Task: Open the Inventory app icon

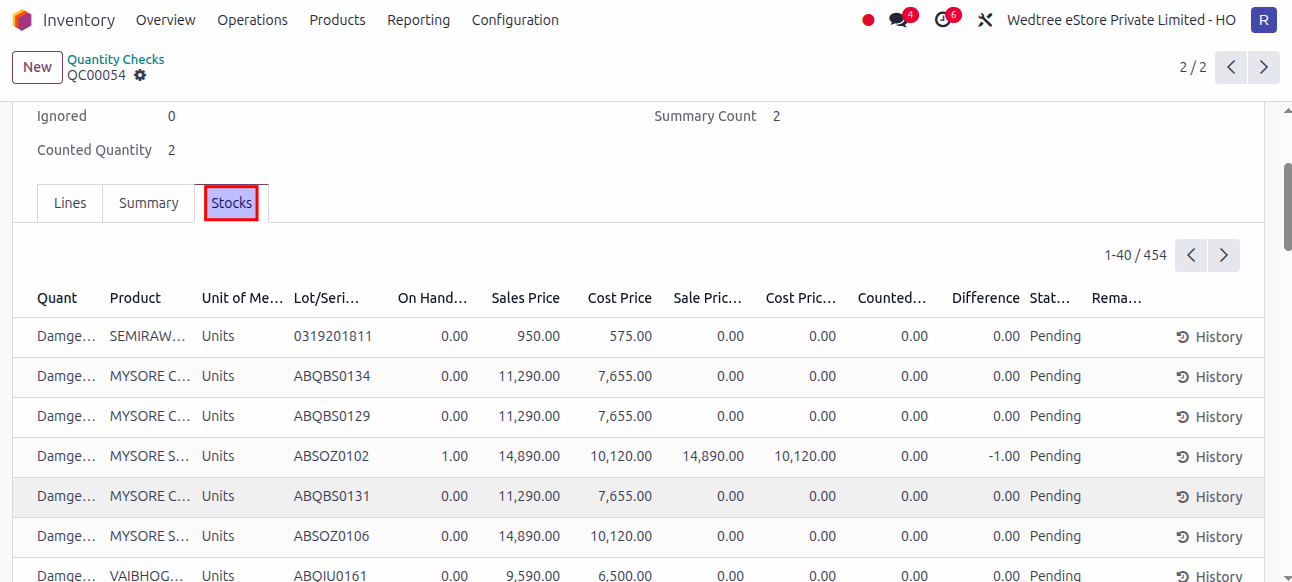Action: pos(21,19)
